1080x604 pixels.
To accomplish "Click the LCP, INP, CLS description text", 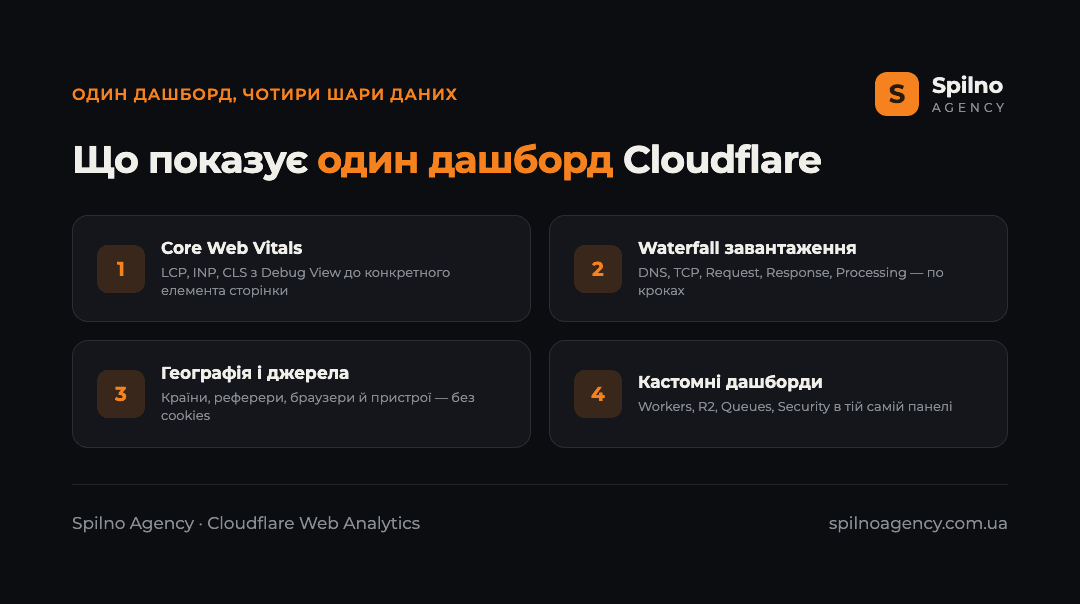I will pyautogui.click(x=305, y=282).
